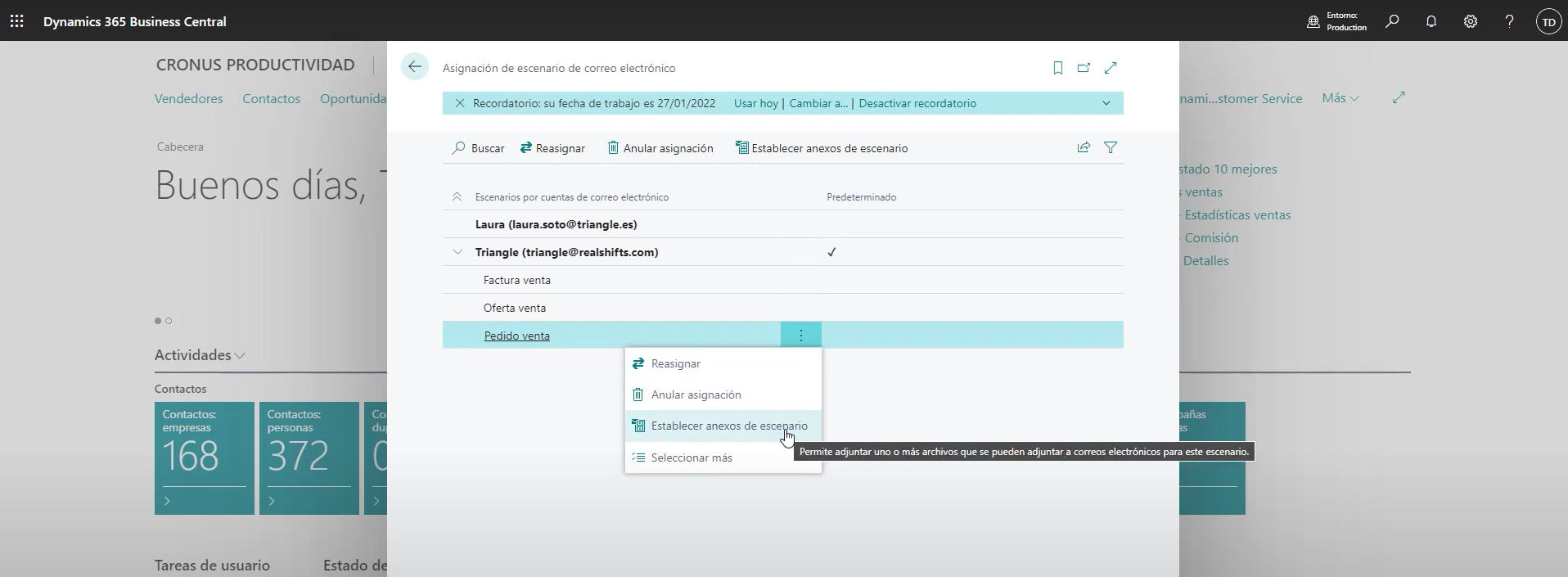This screenshot has width=1568, height=577.
Task: Collapse all scenario rows in header
Action: [x=457, y=197]
